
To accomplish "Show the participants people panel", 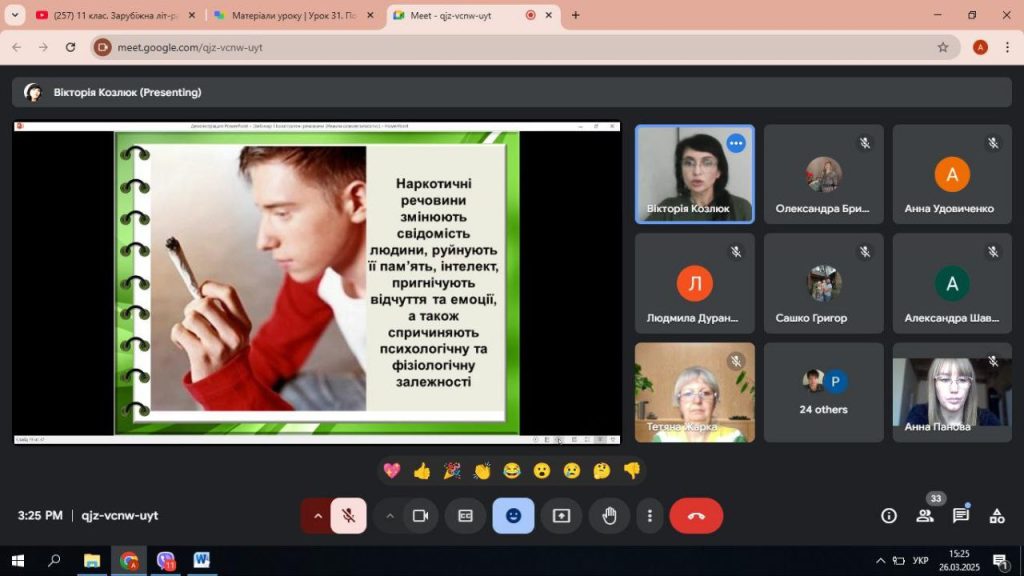I will click(x=924, y=516).
